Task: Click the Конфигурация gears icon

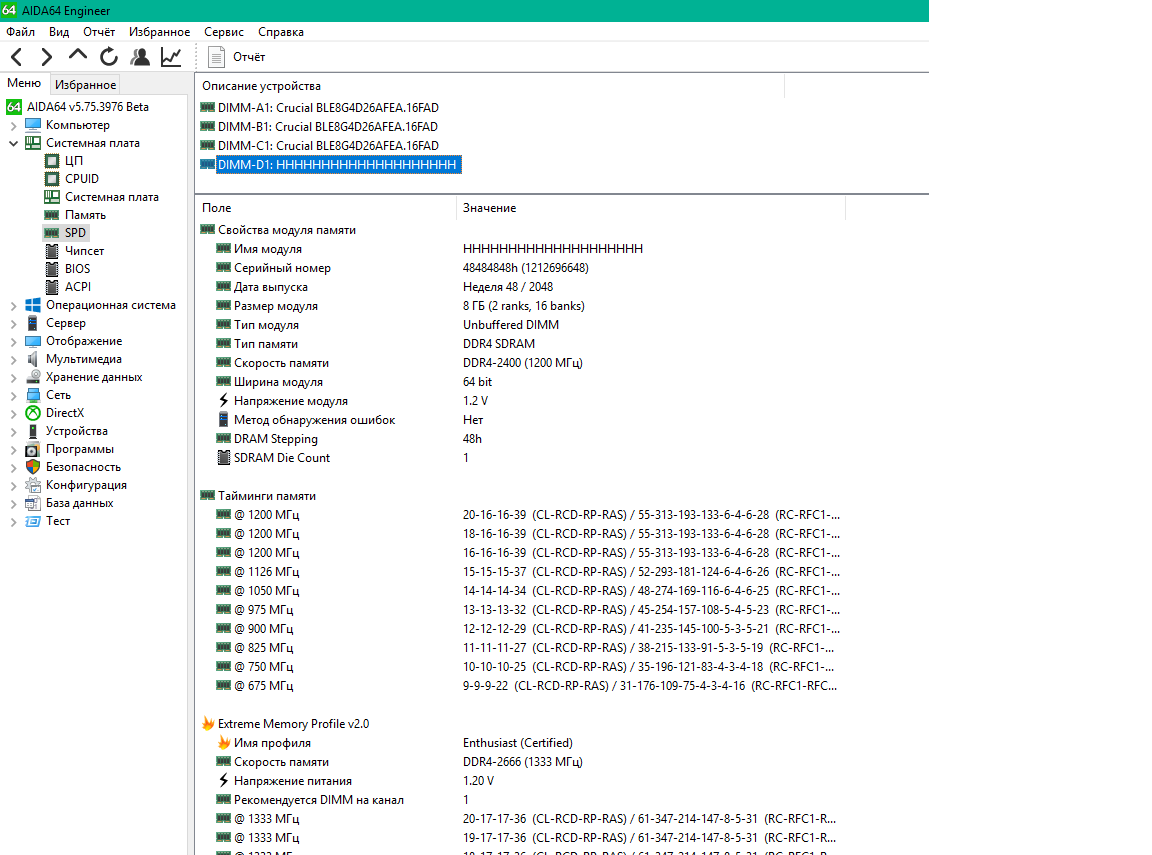Action: click(33, 485)
